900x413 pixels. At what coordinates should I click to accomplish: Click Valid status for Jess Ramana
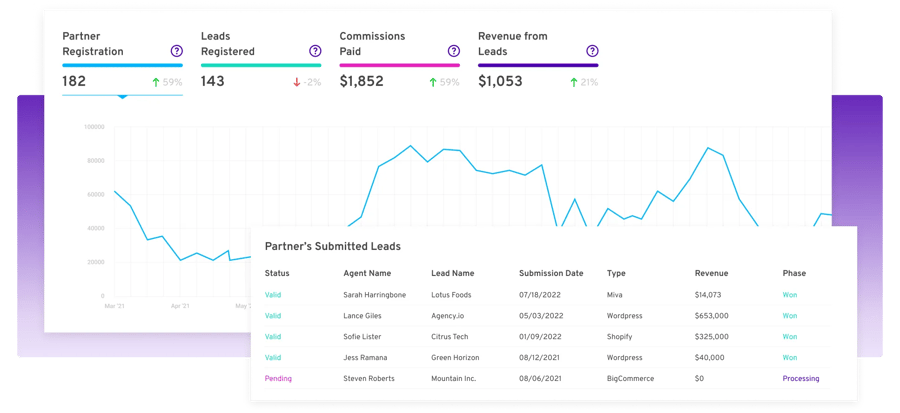[273, 357]
